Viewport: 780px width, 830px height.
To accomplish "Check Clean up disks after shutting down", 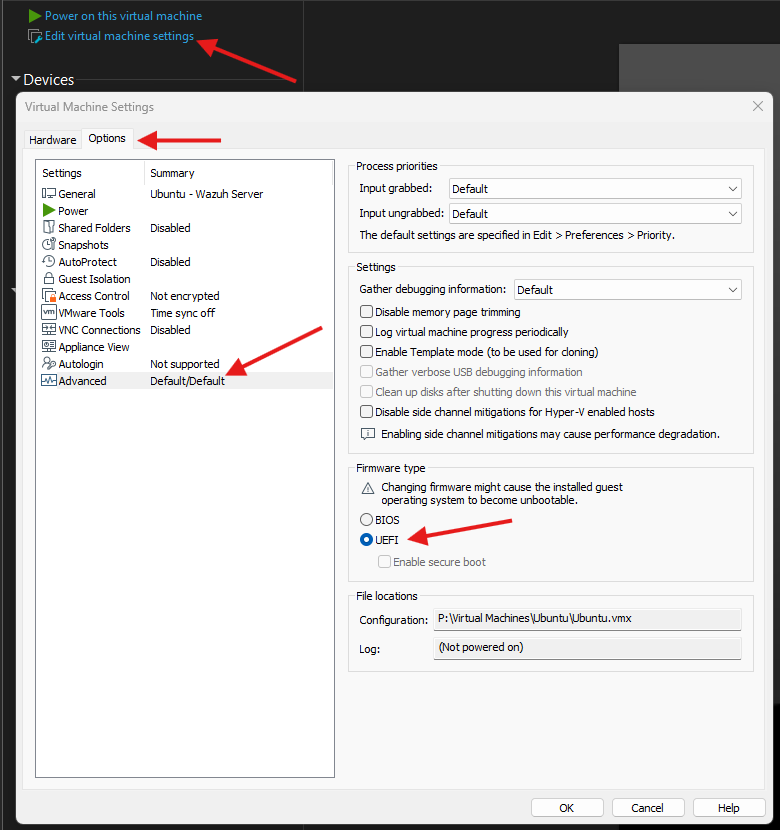I will 366,392.
